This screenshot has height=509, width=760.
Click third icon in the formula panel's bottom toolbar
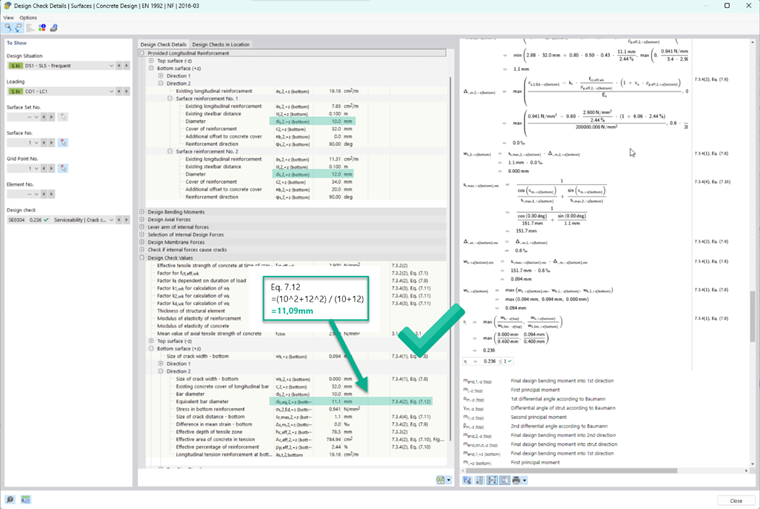[492, 480]
